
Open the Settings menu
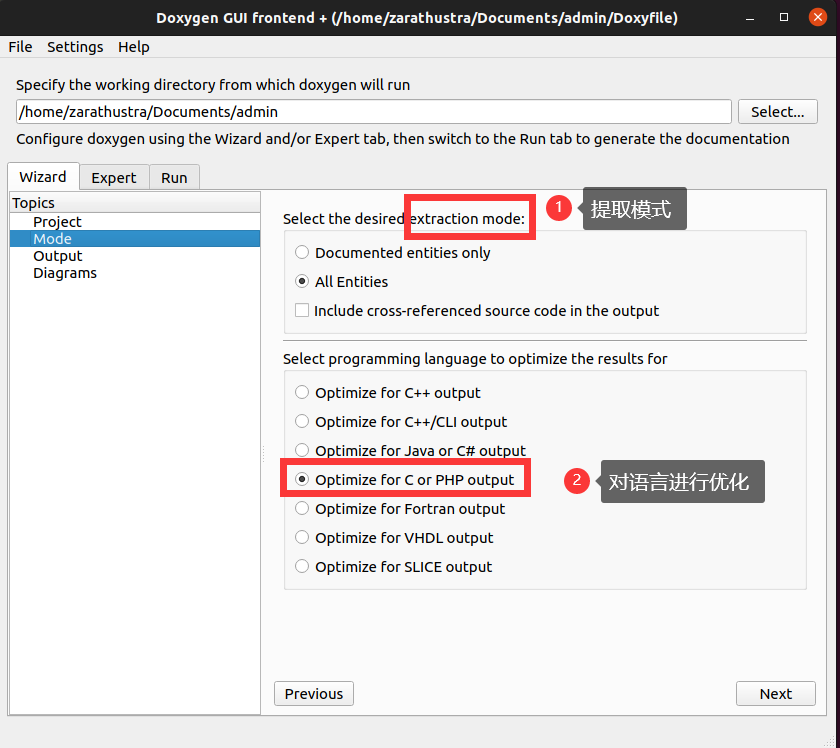click(x=75, y=47)
